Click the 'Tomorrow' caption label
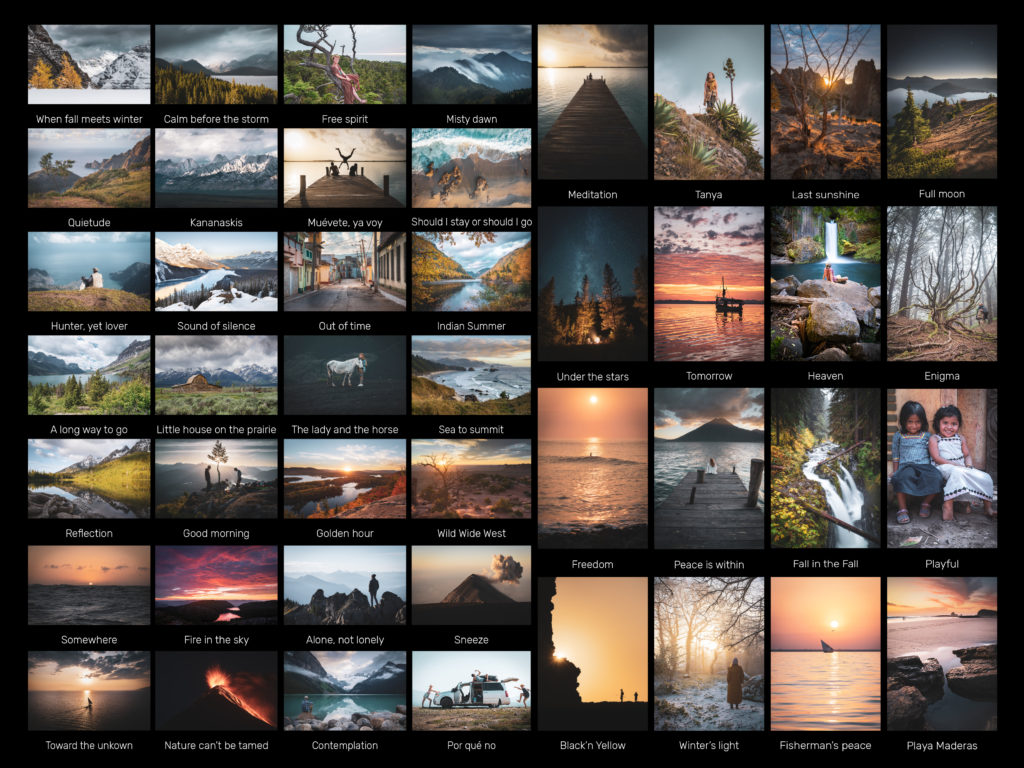Image resolution: width=1024 pixels, height=768 pixels. click(709, 376)
